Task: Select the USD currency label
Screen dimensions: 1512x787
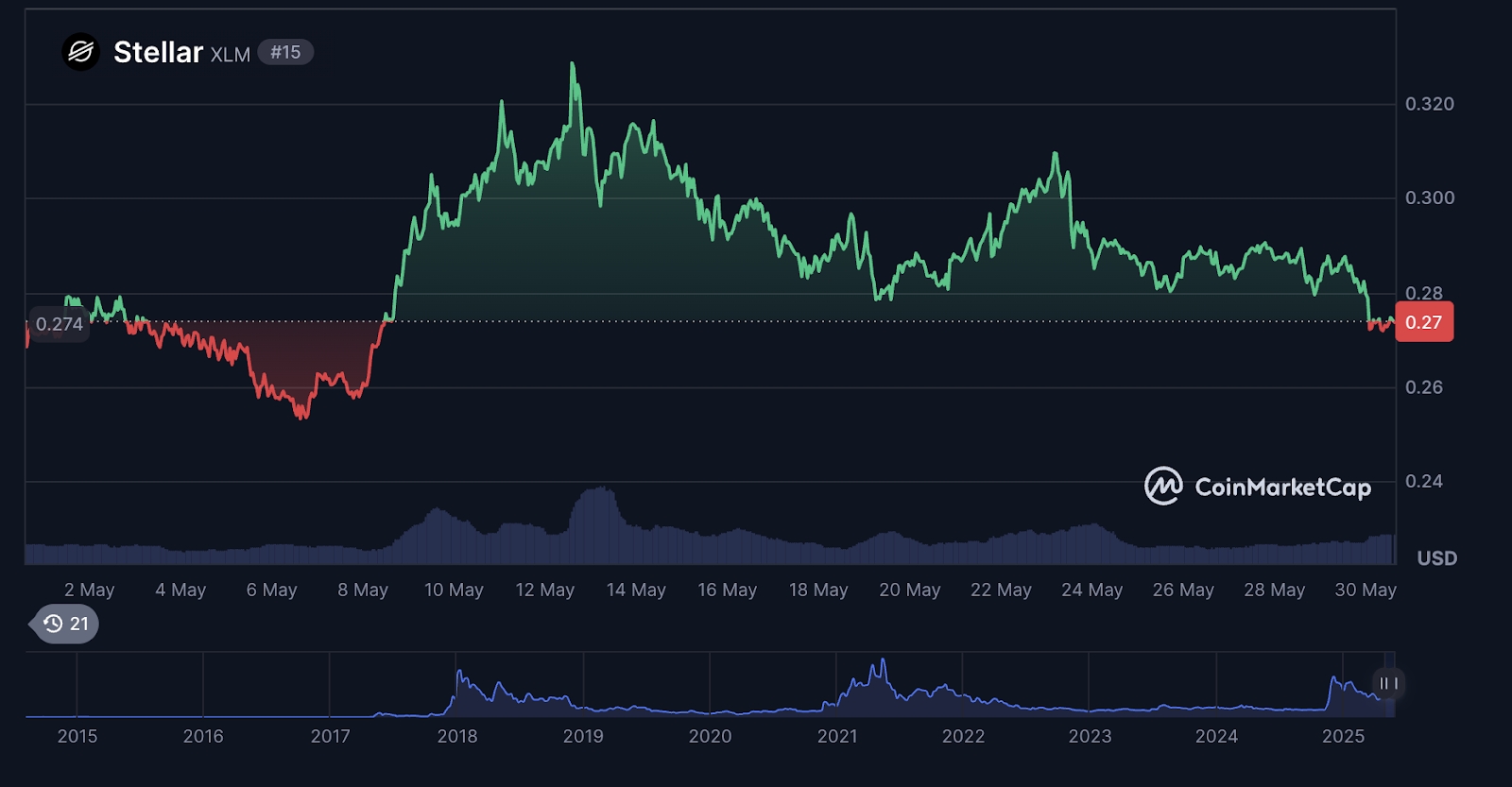Action: tap(1436, 558)
